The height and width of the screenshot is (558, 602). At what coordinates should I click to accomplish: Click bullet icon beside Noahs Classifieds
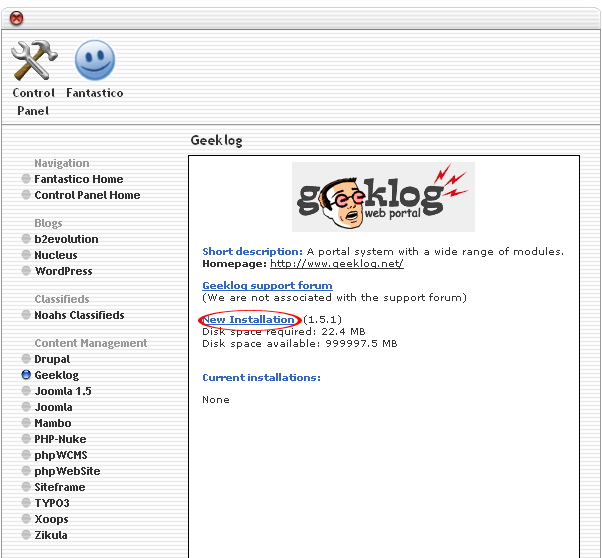26,315
